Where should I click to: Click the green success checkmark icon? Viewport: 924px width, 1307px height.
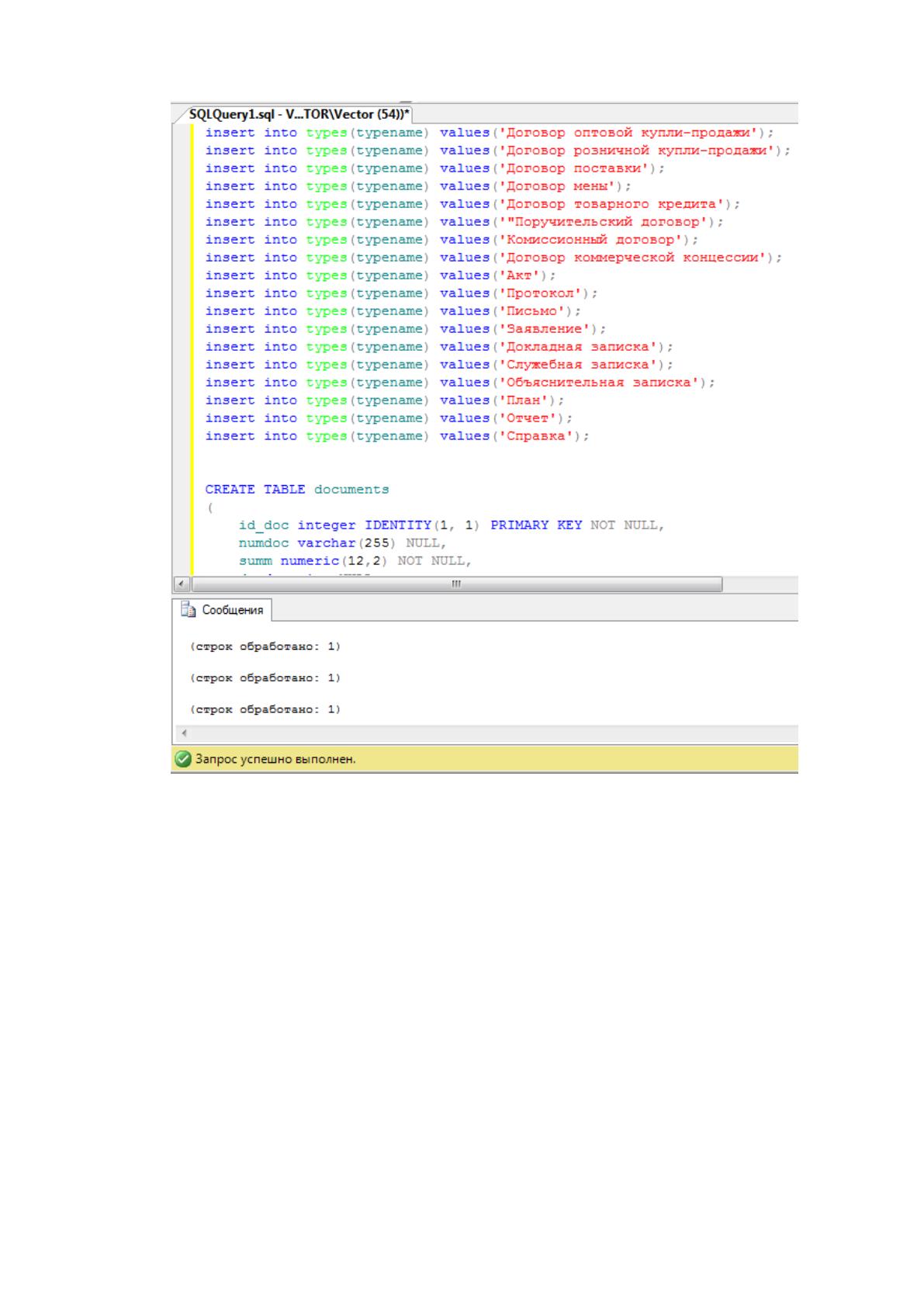pos(183,759)
